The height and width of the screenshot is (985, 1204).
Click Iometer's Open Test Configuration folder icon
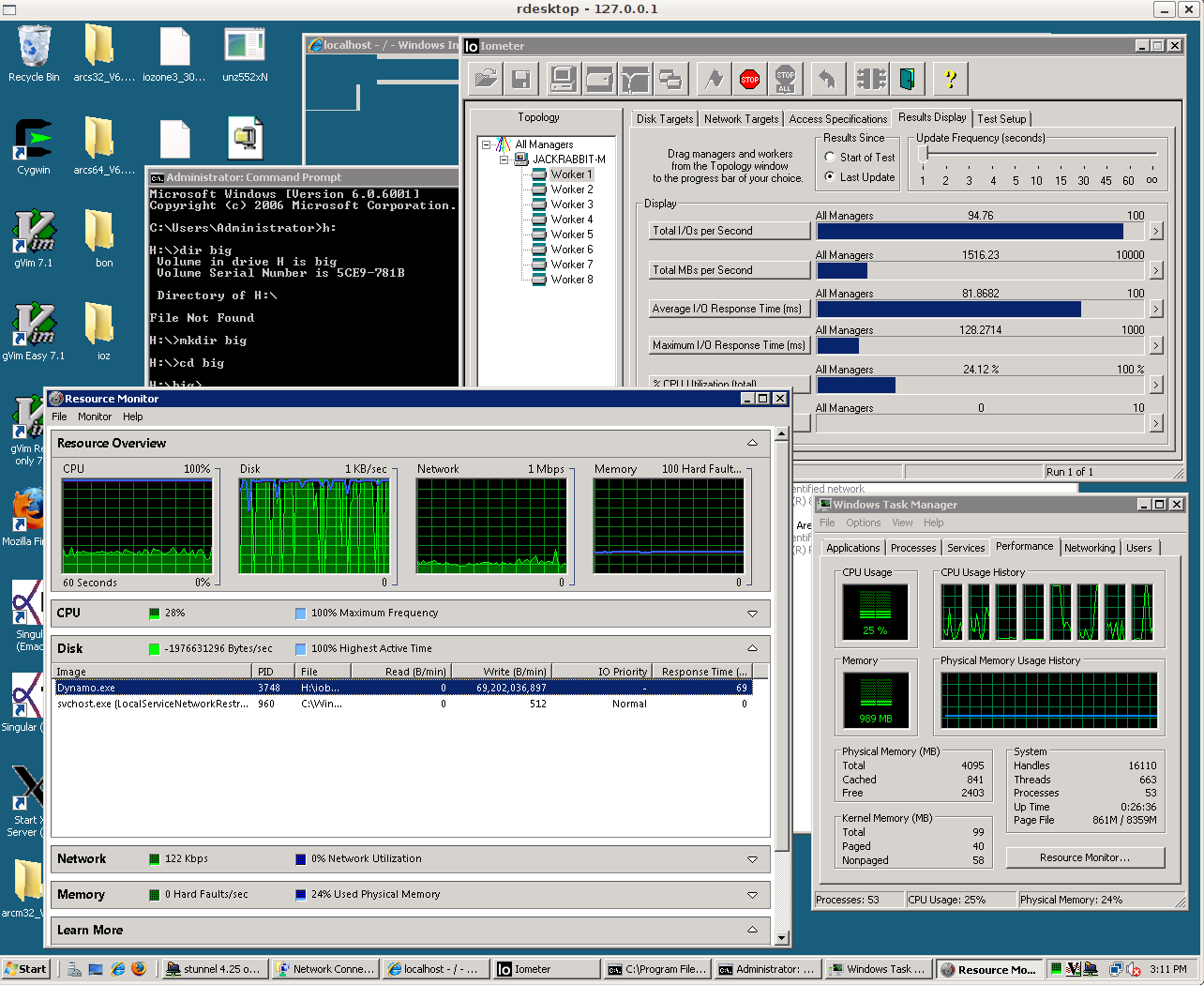[x=486, y=80]
